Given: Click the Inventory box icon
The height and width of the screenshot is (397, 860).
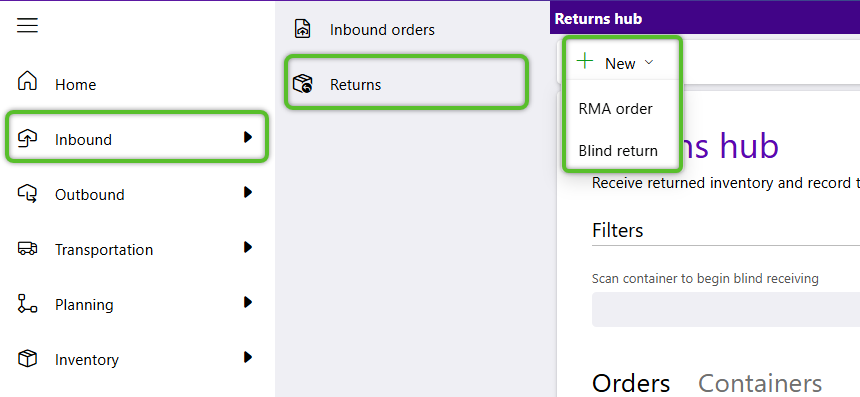Looking at the screenshot, I should pos(27,359).
